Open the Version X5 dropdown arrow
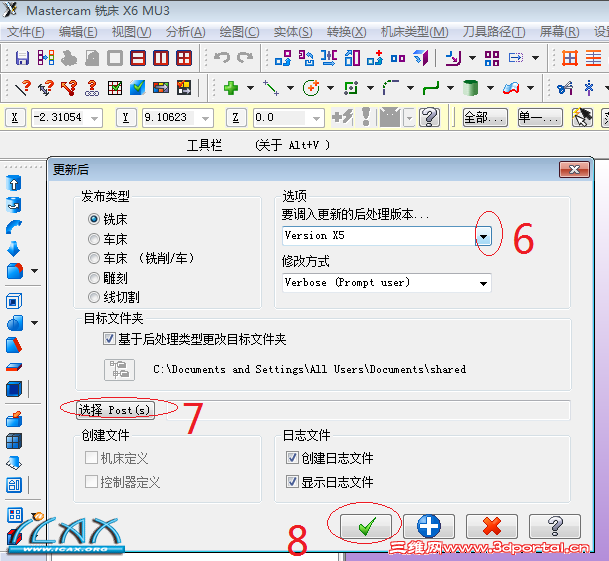The height and width of the screenshot is (561, 609). [484, 236]
